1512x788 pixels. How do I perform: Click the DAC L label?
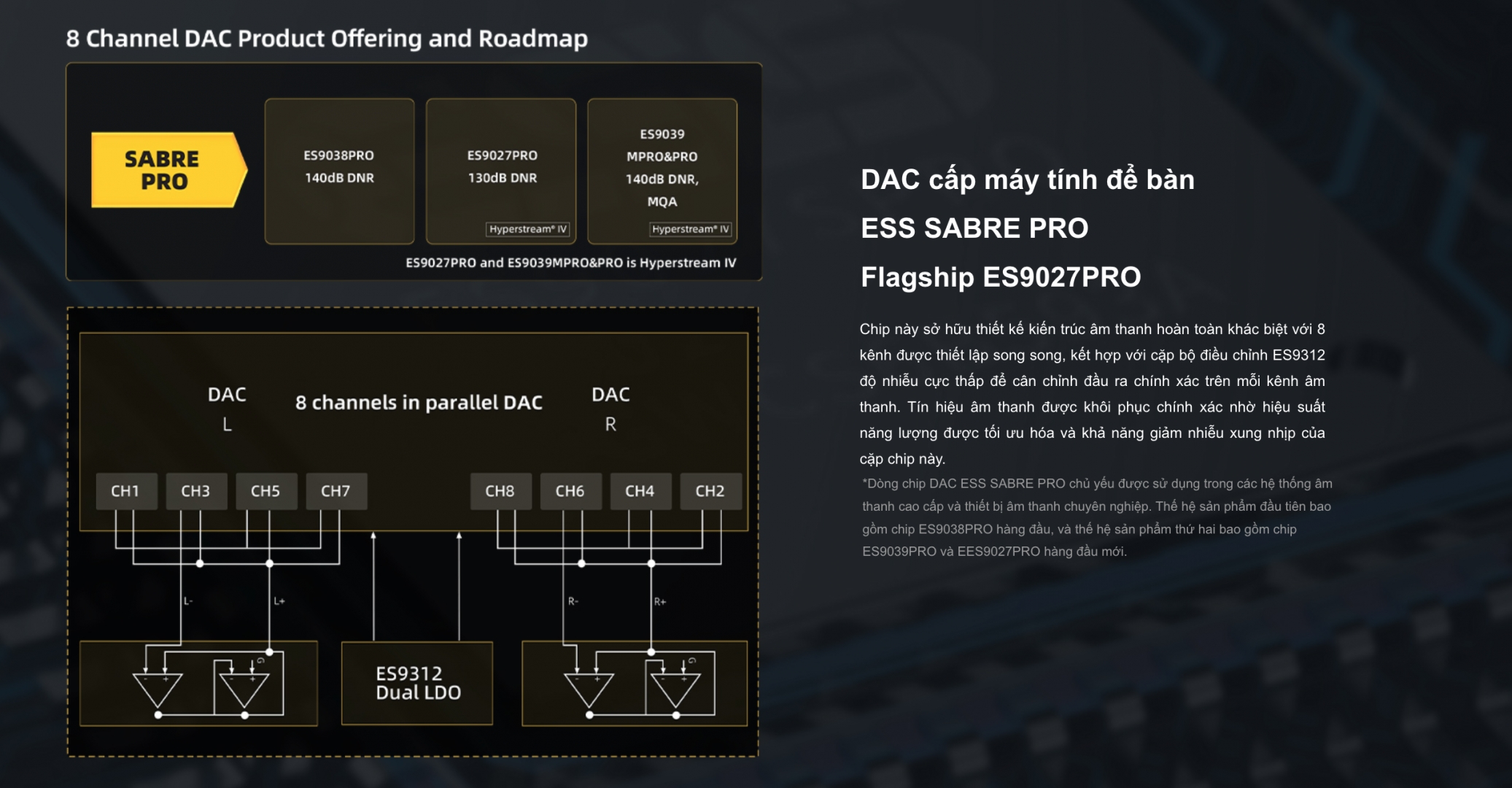227,409
